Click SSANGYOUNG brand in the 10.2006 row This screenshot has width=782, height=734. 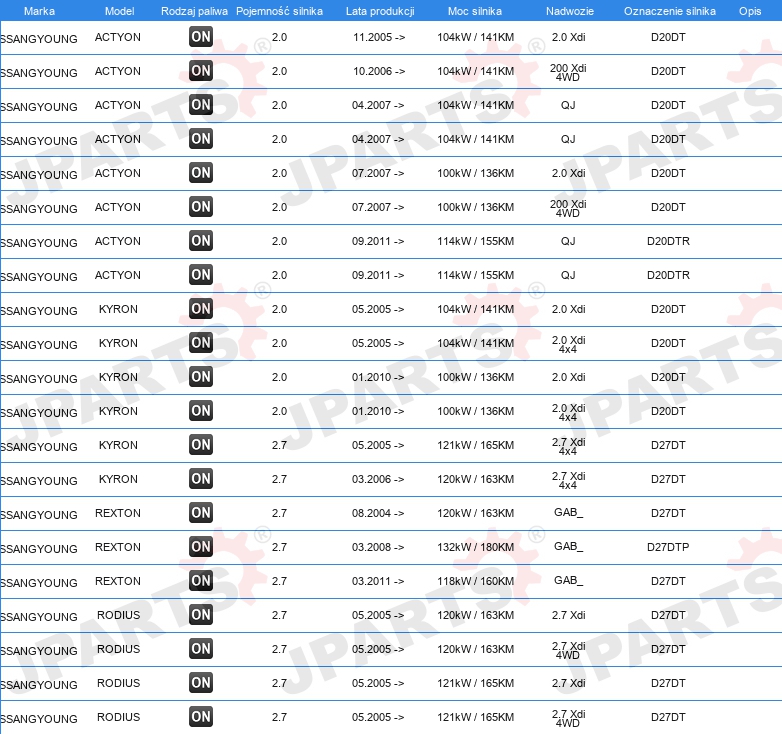(39, 73)
